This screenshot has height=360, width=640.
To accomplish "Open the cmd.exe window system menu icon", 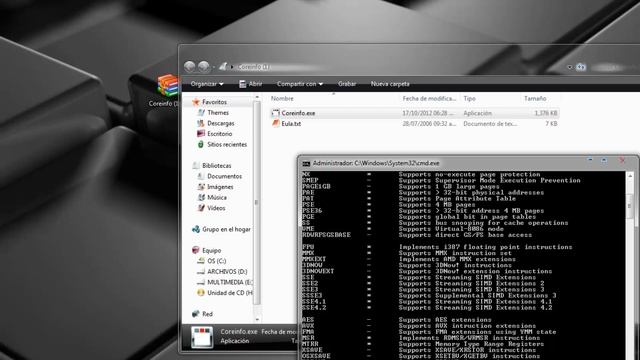I will pos(306,164).
